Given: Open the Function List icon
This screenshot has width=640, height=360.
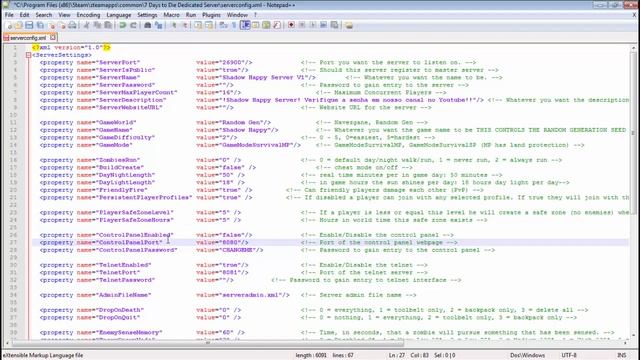Looking at the screenshot, I should pyautogui.click(x=277, y=25).
